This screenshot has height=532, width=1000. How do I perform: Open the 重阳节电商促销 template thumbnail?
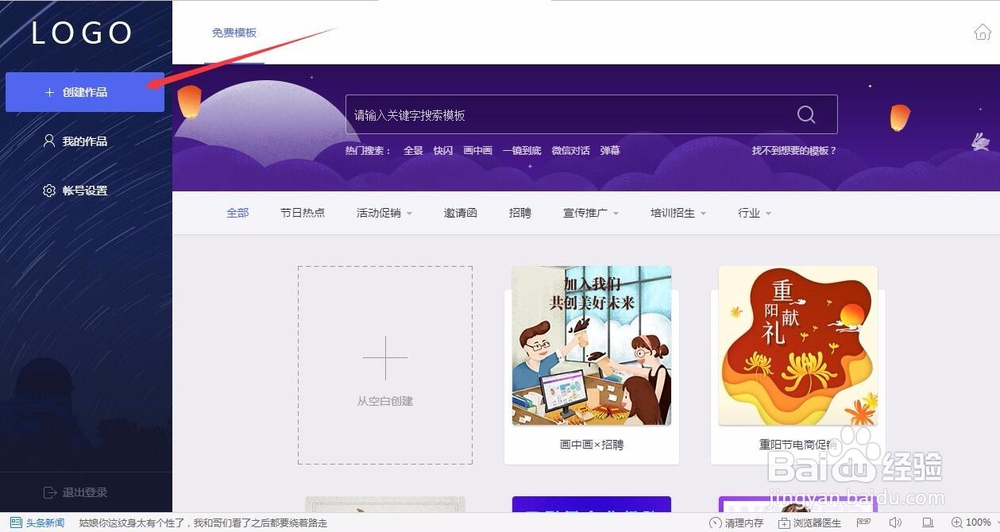tap(798, 345)
